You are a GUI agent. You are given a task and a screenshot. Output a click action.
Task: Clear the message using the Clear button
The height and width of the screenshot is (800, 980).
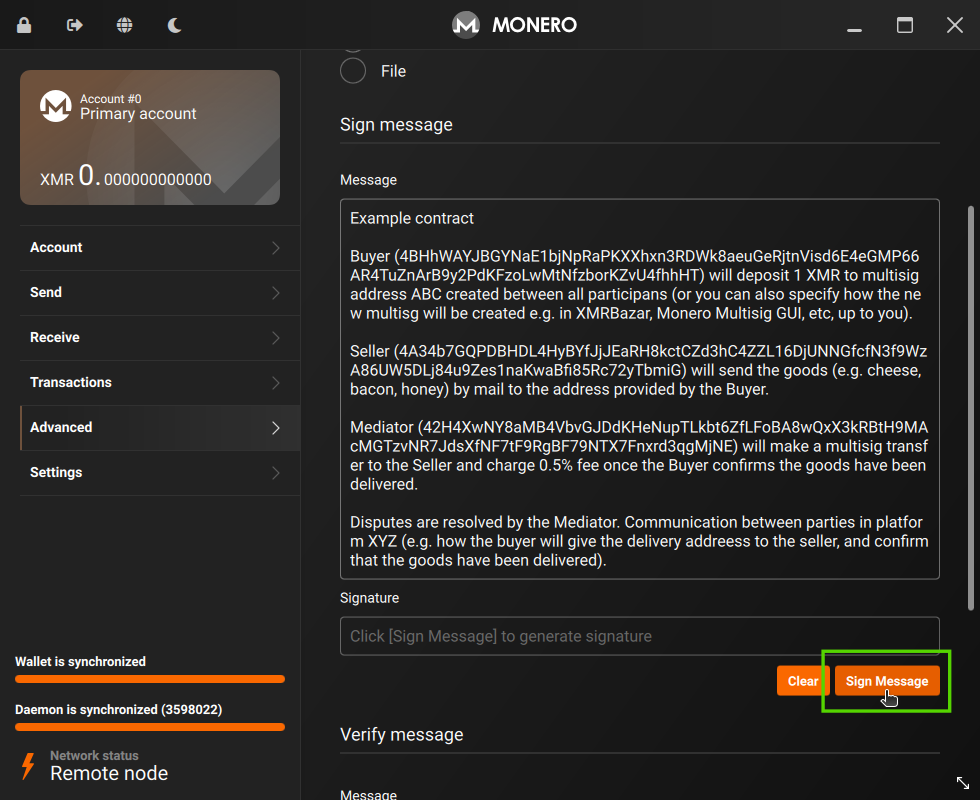tap(802, 680)
